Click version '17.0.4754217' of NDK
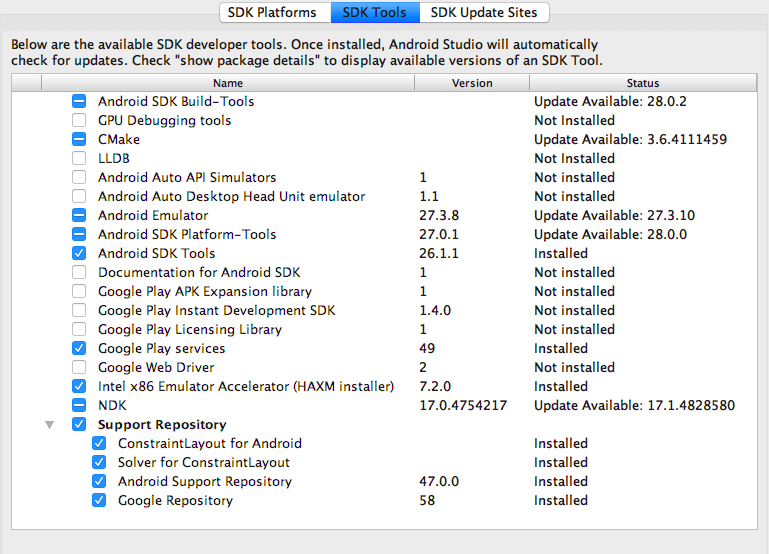The image size is (769, 554). pyautogui.click(x=463, y=405)
